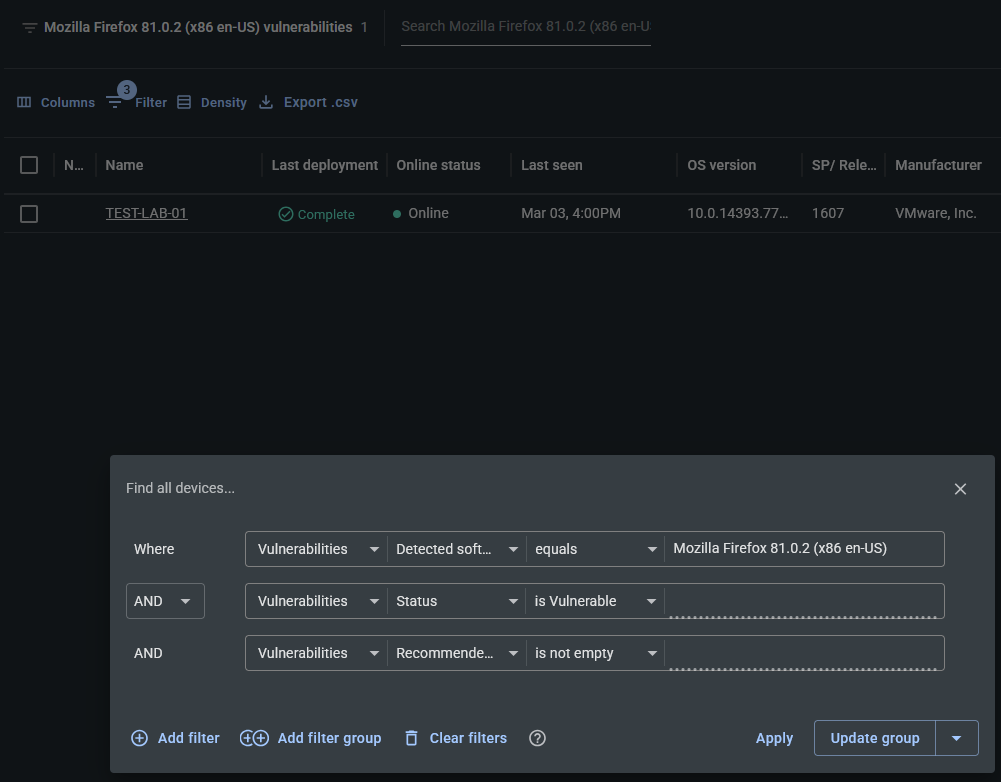Click the 1607 release cell

click(x=827, y=213)
